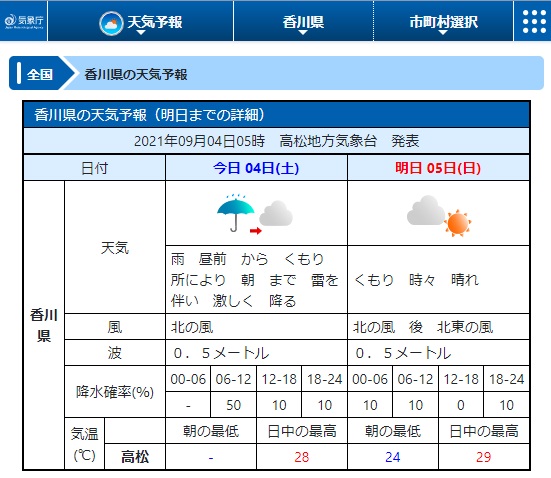Click the table title 香川県の天気予報（明日までの詳細）

click(150, 115)
